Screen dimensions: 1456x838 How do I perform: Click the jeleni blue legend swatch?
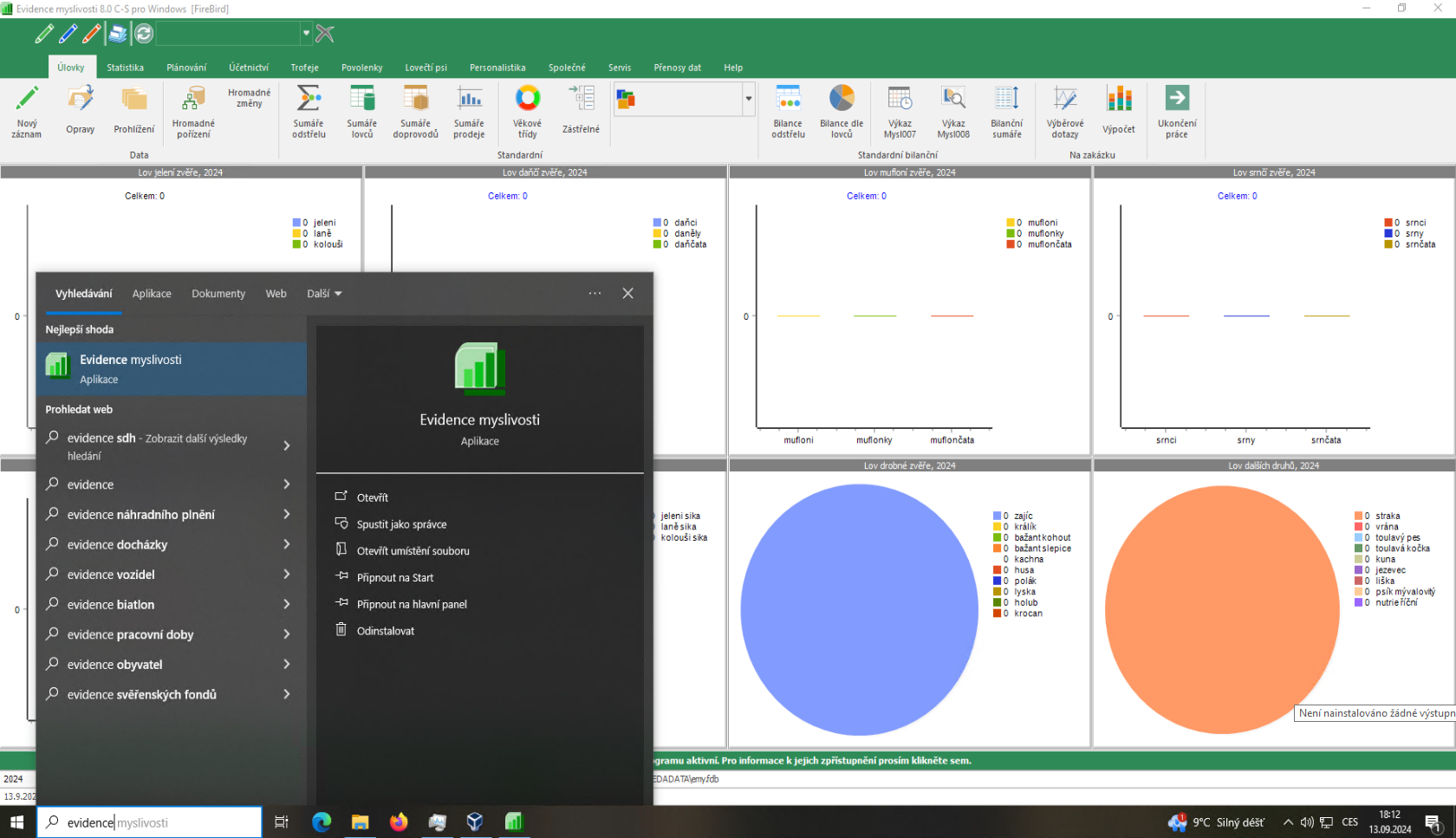[x=296, y=223]
